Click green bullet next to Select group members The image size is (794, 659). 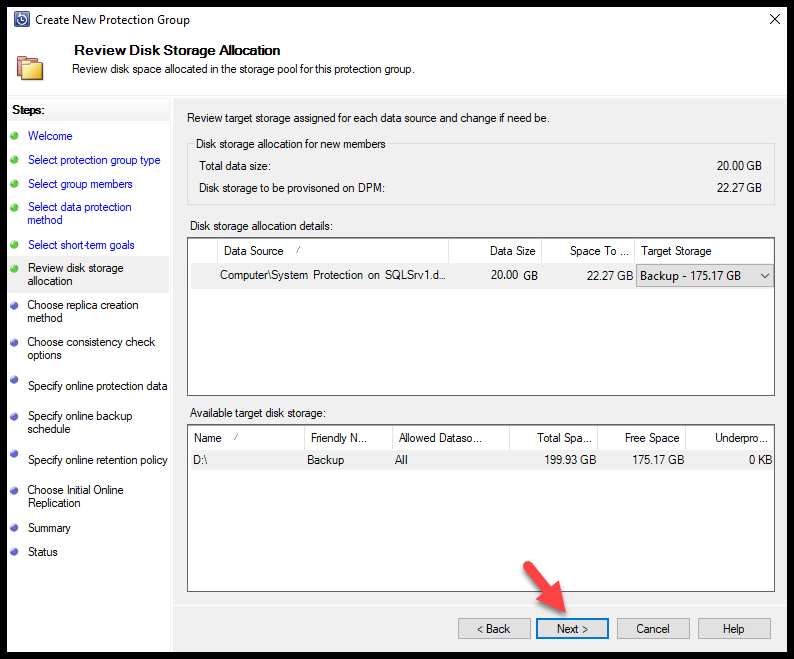[x=14, y=183]
